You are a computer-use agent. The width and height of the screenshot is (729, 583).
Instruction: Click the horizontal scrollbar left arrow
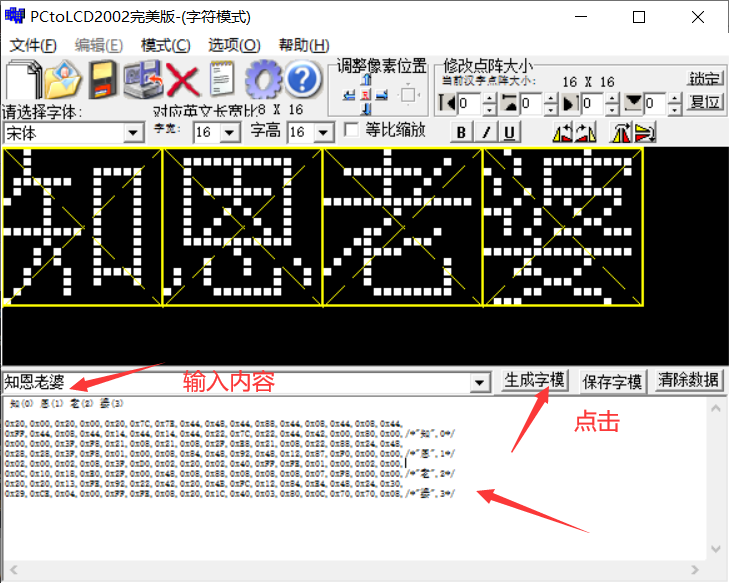[x=13, y=570]
